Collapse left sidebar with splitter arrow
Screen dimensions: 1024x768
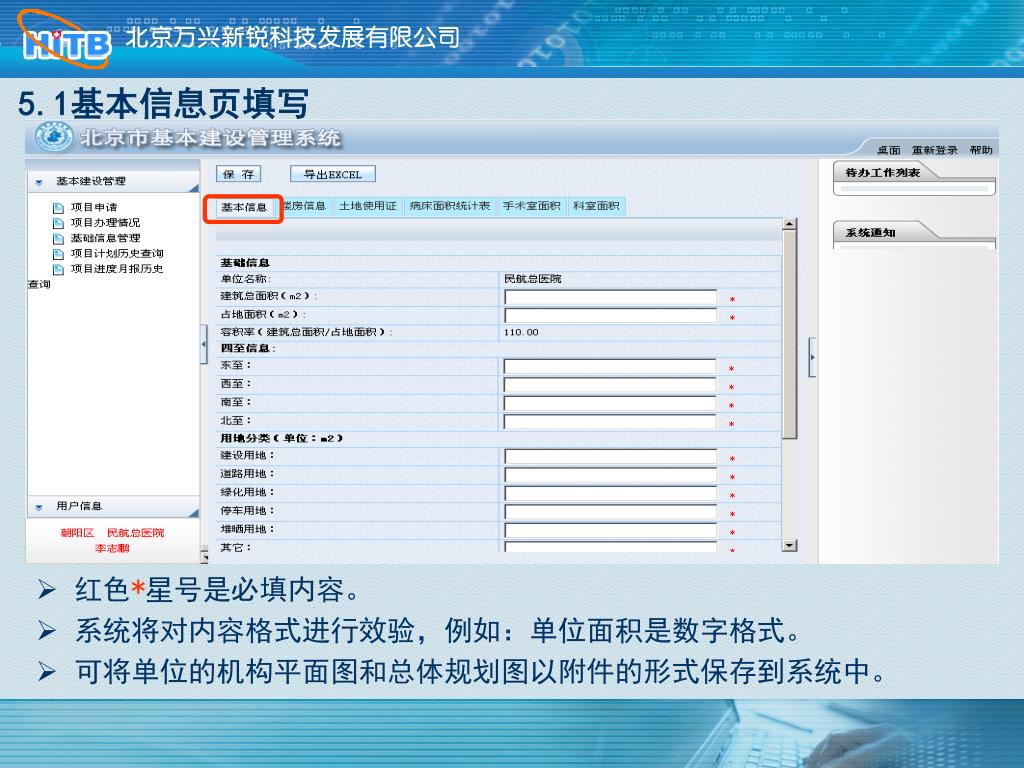[204, 344]
